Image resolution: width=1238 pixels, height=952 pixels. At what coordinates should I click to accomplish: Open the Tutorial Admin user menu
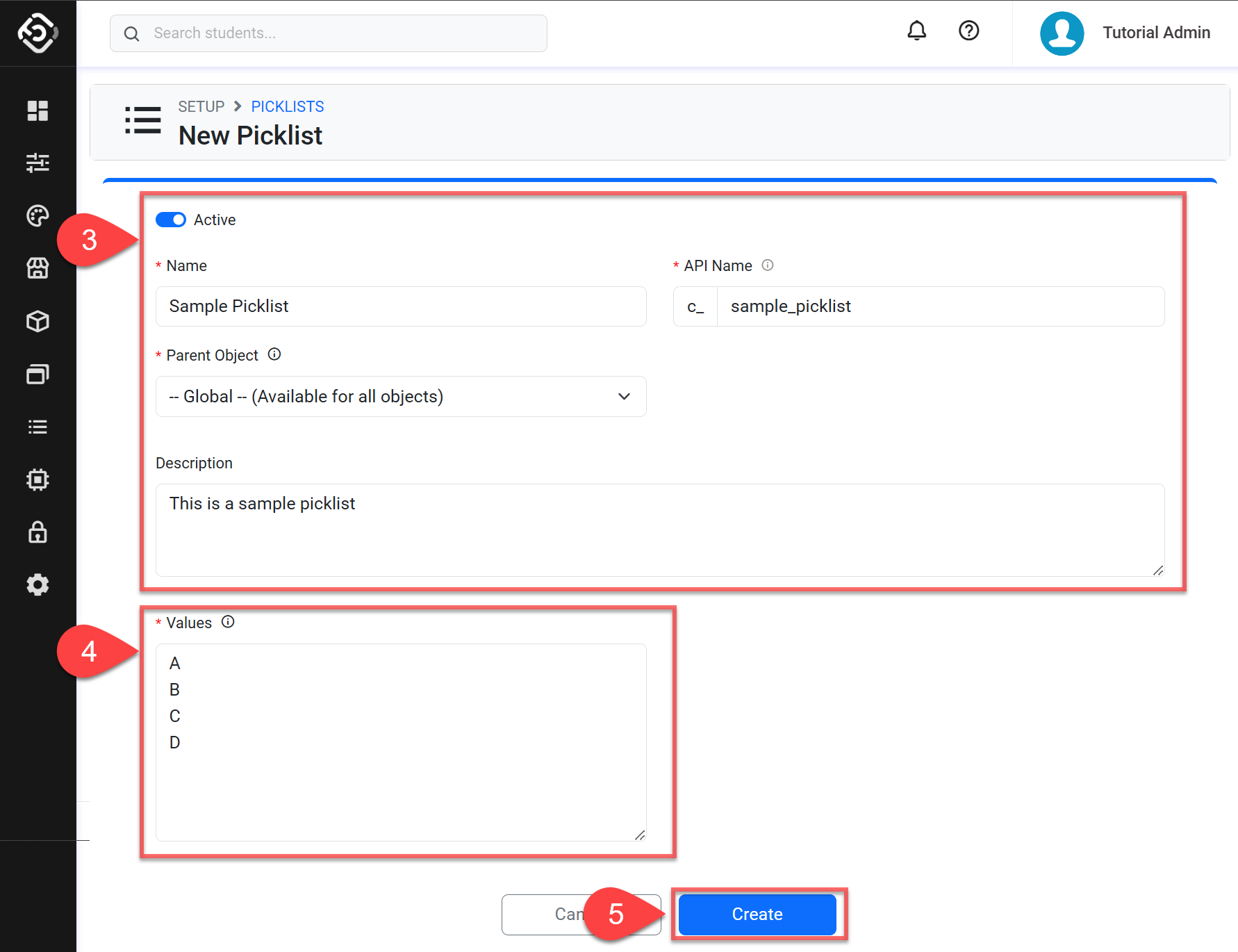click(1156, 33)
